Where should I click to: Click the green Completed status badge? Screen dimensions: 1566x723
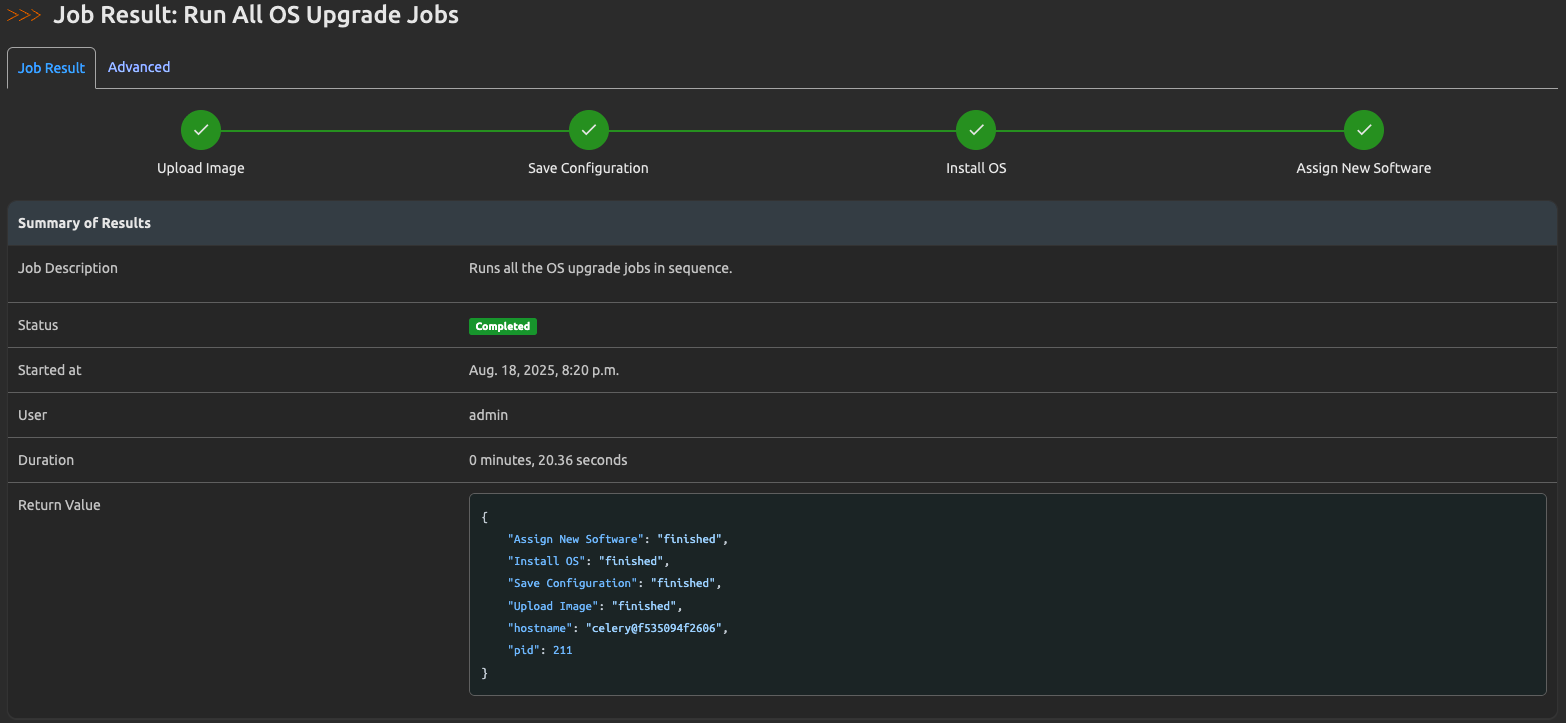pos(502,326)
